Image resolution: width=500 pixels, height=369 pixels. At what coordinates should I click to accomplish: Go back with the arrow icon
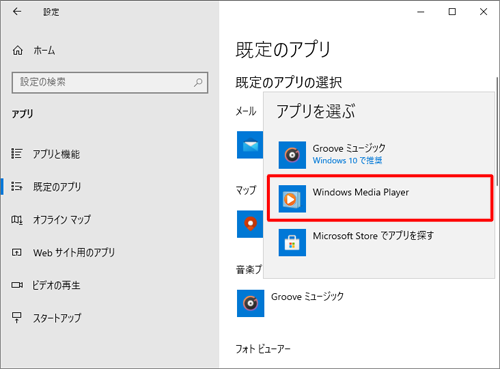(17, 12)
